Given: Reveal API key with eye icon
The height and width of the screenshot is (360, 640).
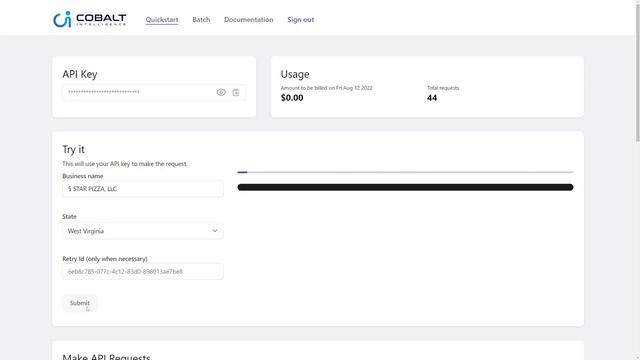Looking at the screenshot, I should (x=221, y=92).
